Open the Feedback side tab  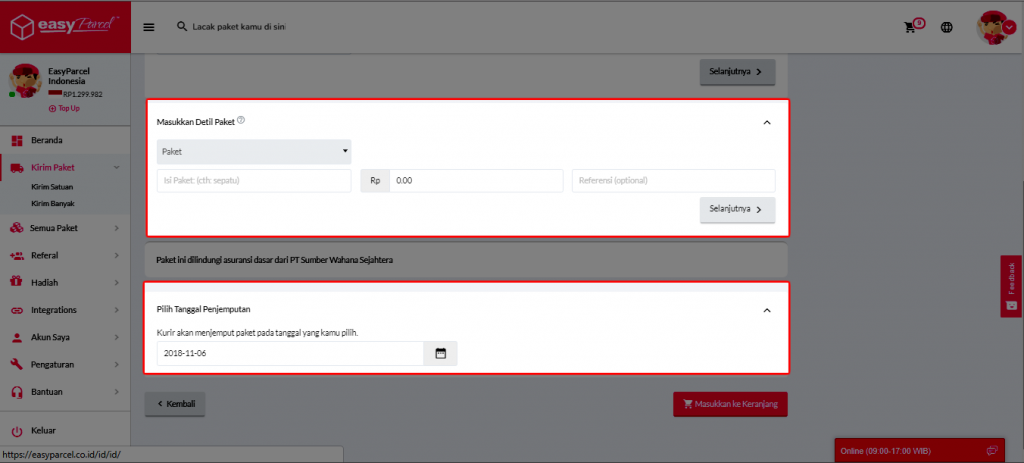click(1011, 286)
